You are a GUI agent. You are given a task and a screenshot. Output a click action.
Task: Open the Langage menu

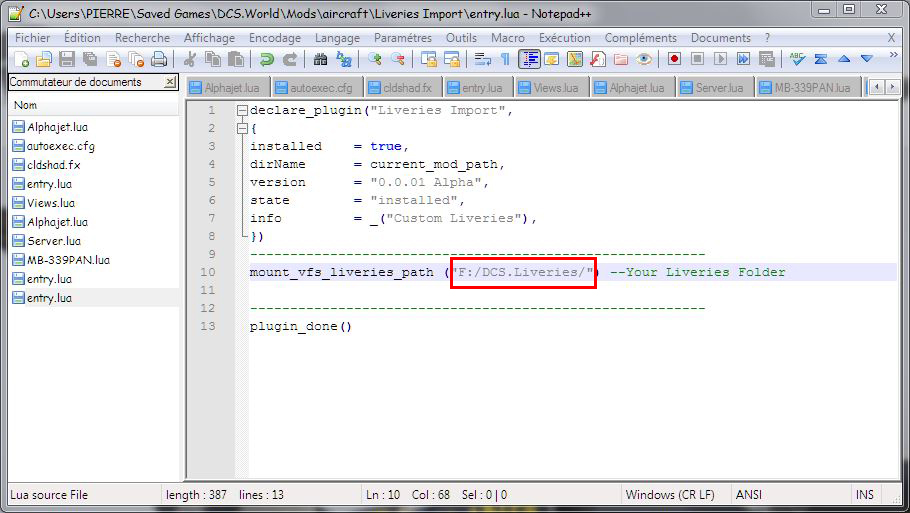click(337, 38)
